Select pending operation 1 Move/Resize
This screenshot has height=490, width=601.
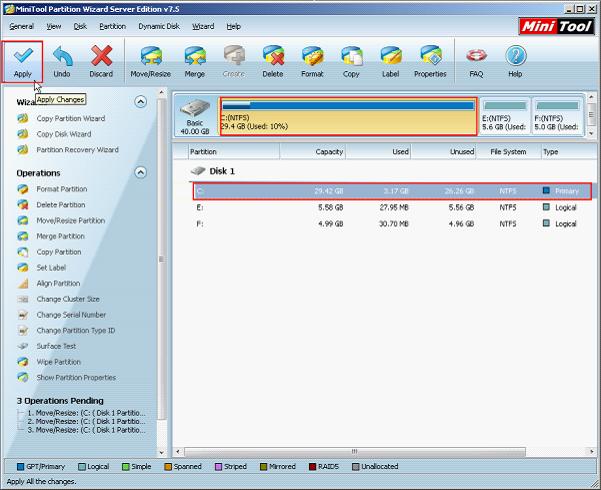point(86,413)
